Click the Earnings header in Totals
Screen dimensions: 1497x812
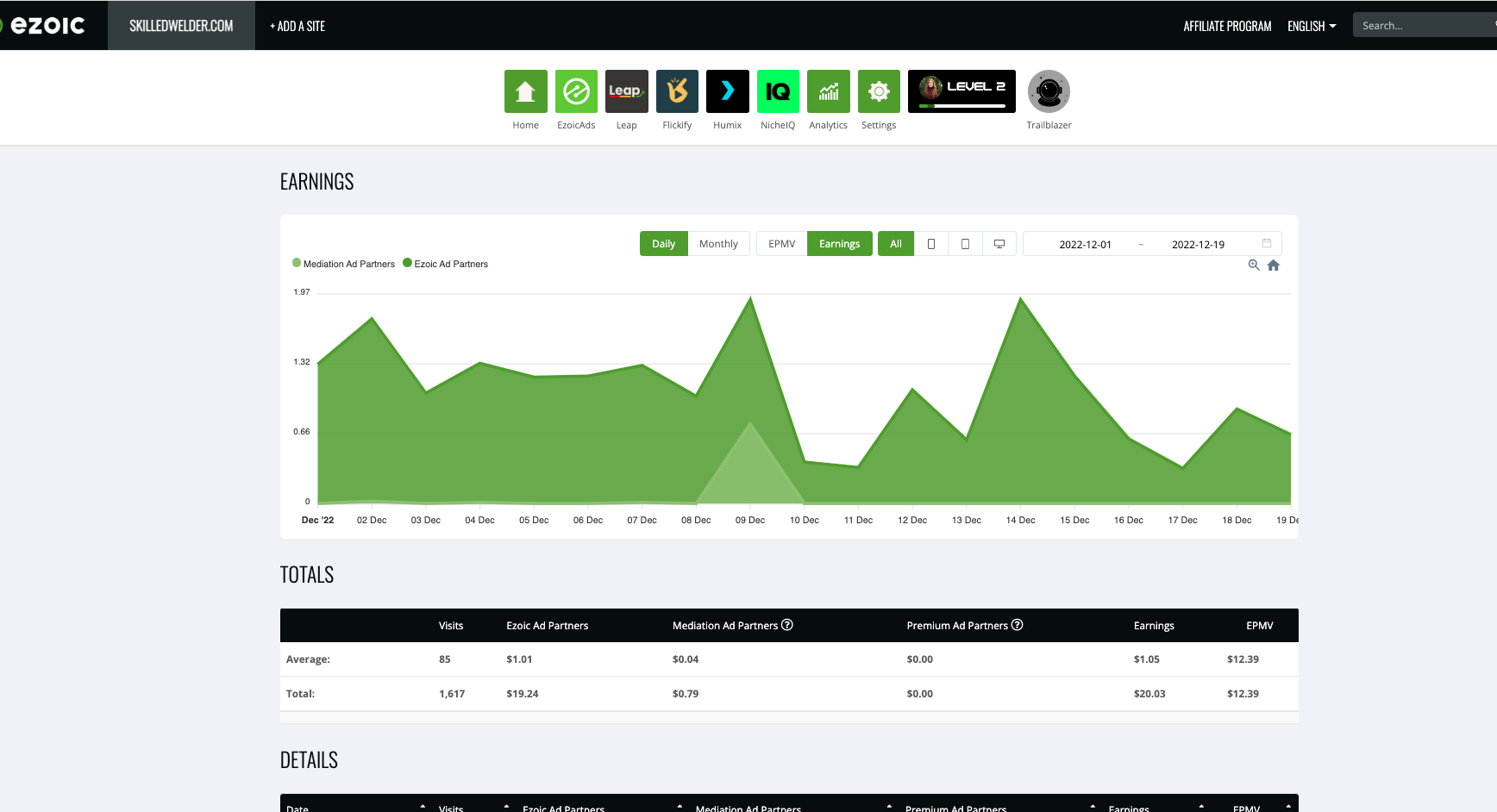1154,626
